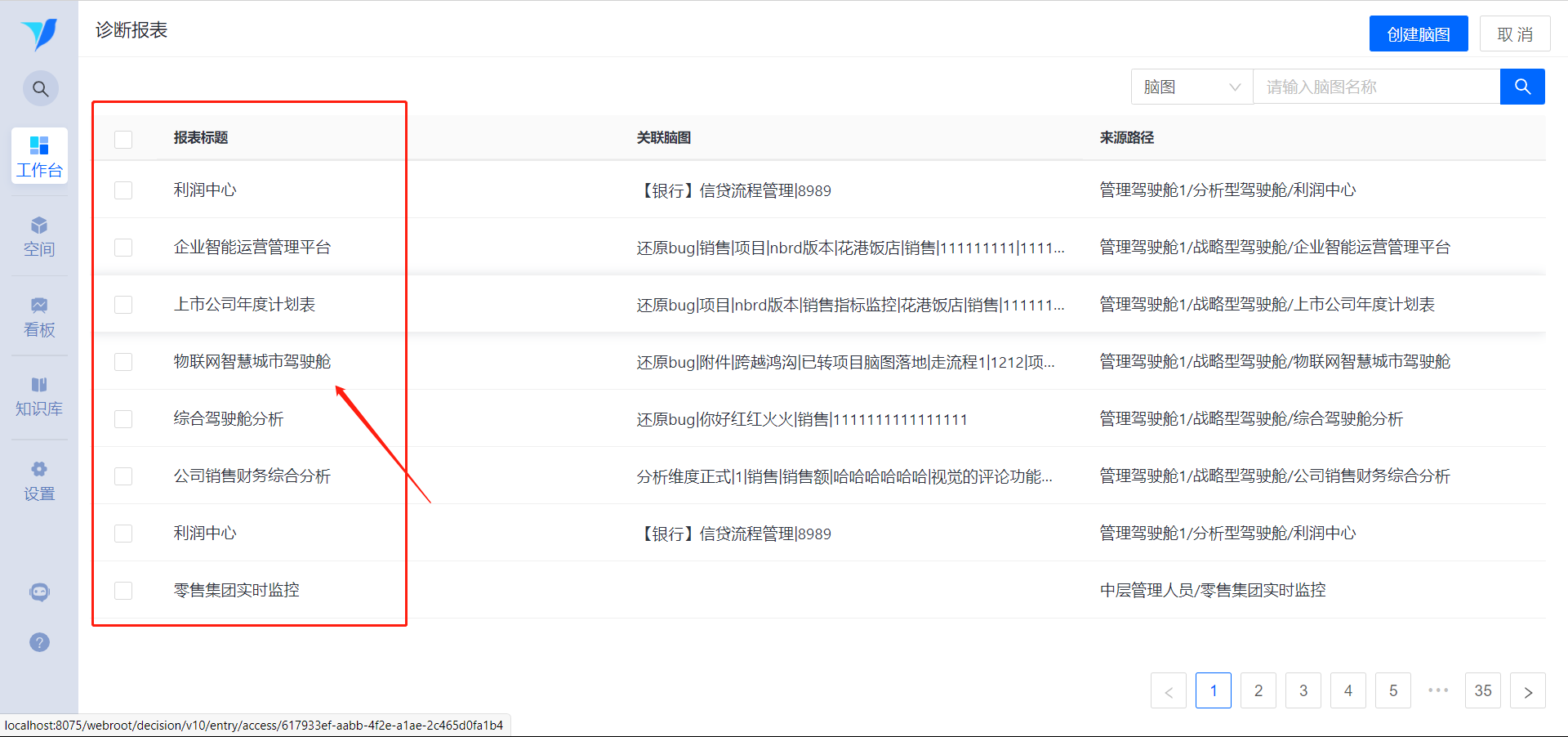
Task: Click the pagination ellipsis to jump ahead
Action: (1438, 690)
